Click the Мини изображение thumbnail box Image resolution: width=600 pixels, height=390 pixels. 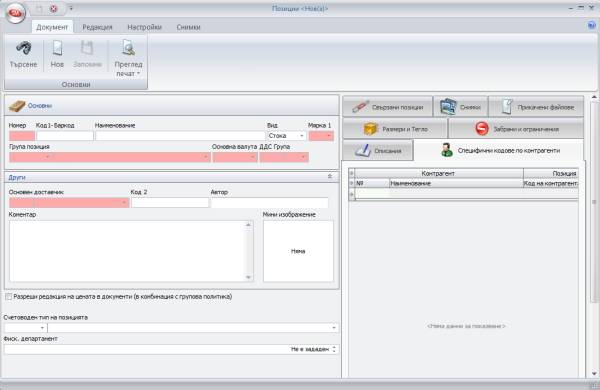pos(298,251)
